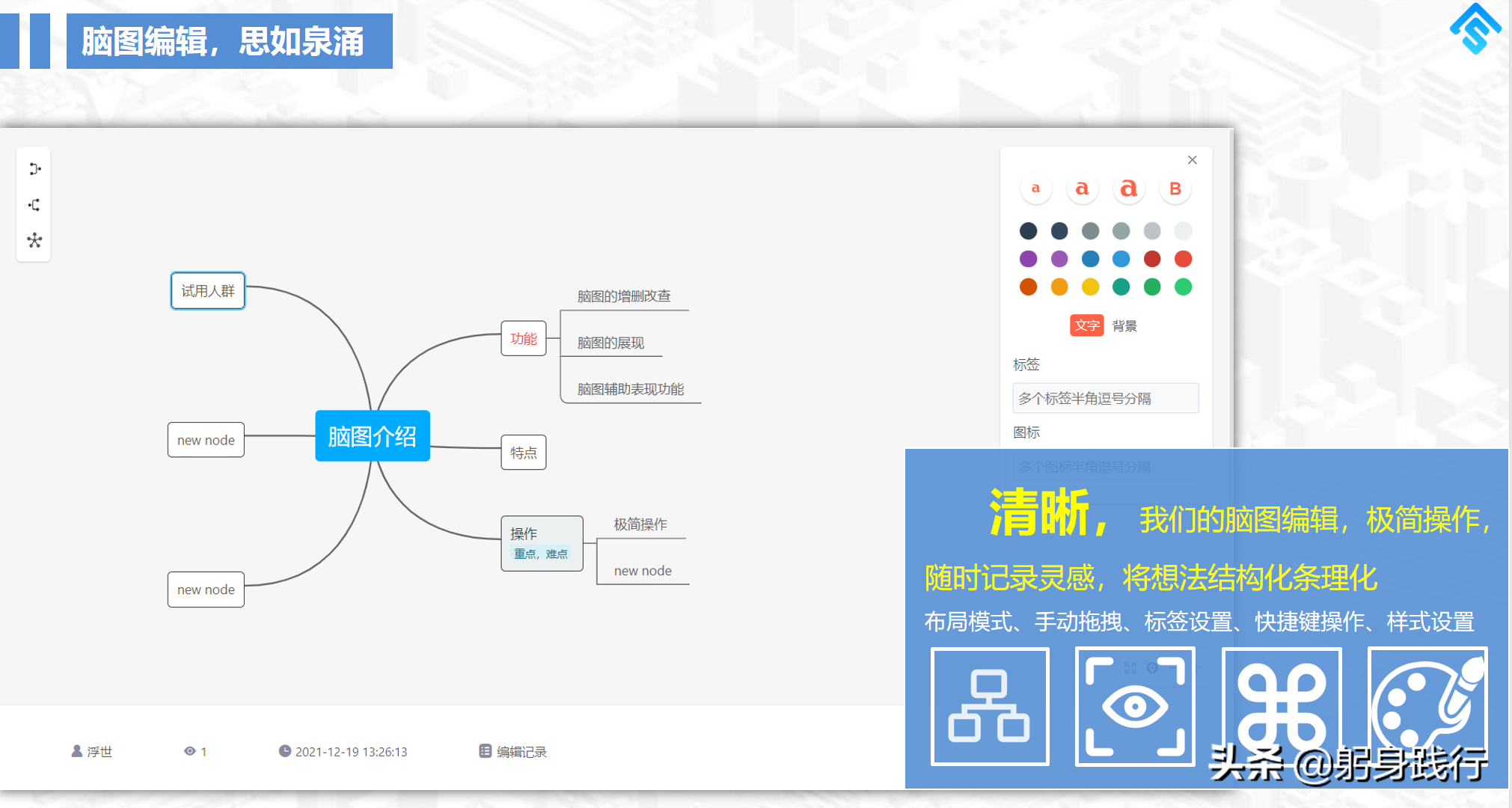This screenshot has width=1512, height=808.
Task: Pick the purple color swatch
Action: (x=1029, y=259)
